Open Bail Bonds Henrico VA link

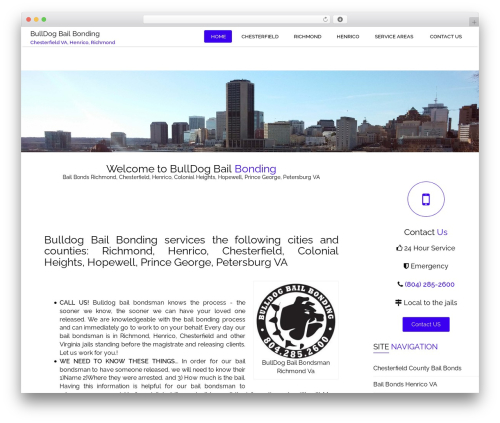(x=405, y=384)
